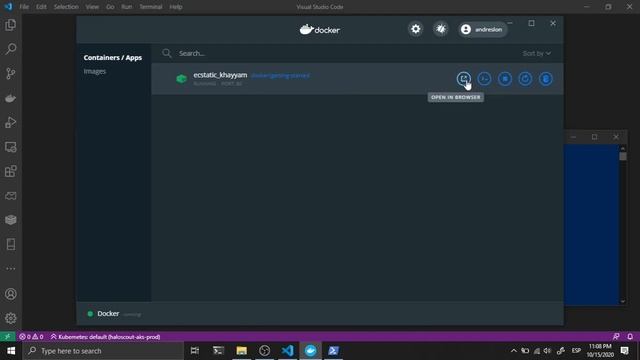The width and height of the screenshot is (640, 360).
Task: Open notifications bell in status bar
Action: pos(630,337)
